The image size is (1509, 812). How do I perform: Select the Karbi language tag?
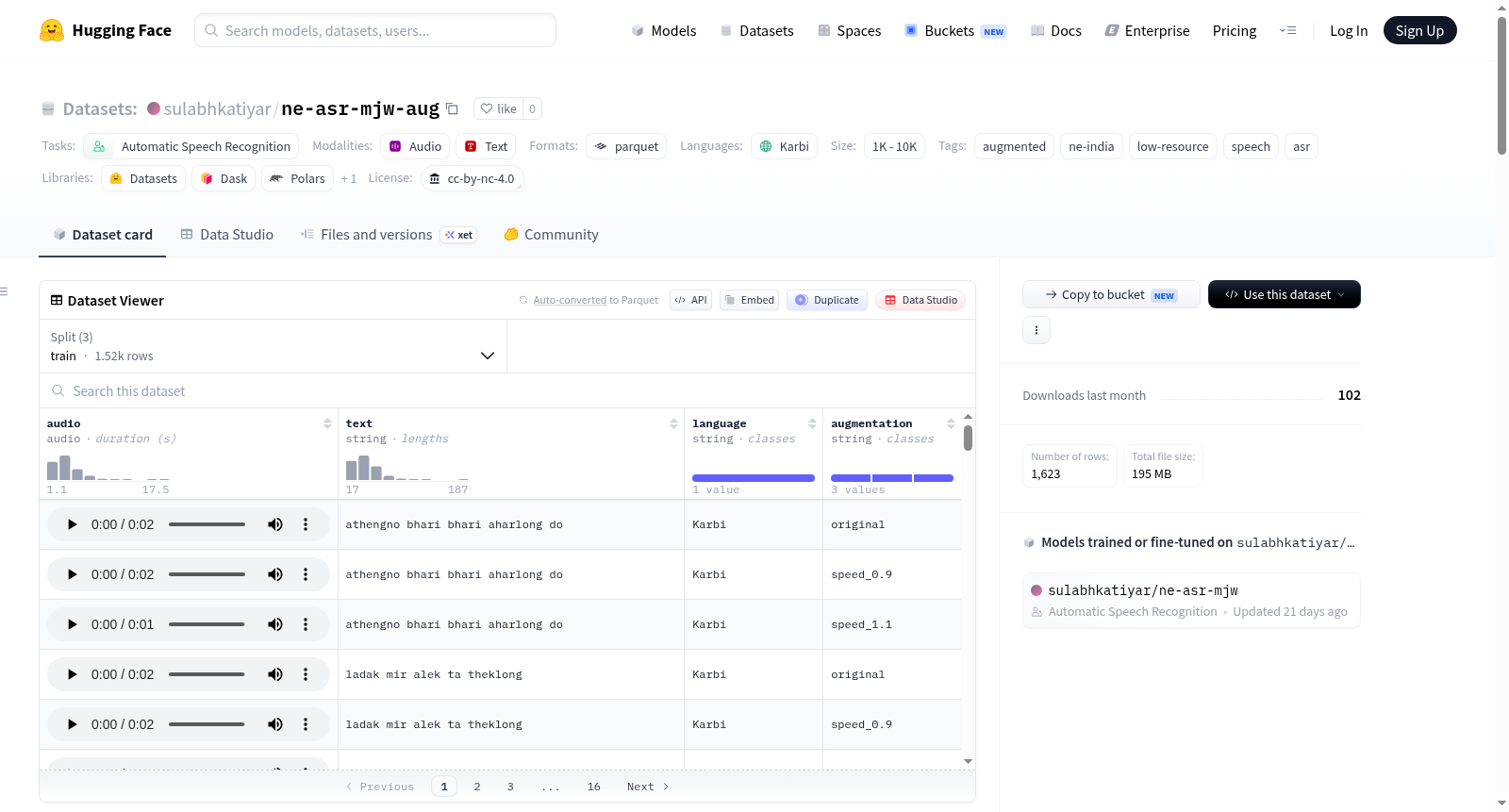pos(784,146)
